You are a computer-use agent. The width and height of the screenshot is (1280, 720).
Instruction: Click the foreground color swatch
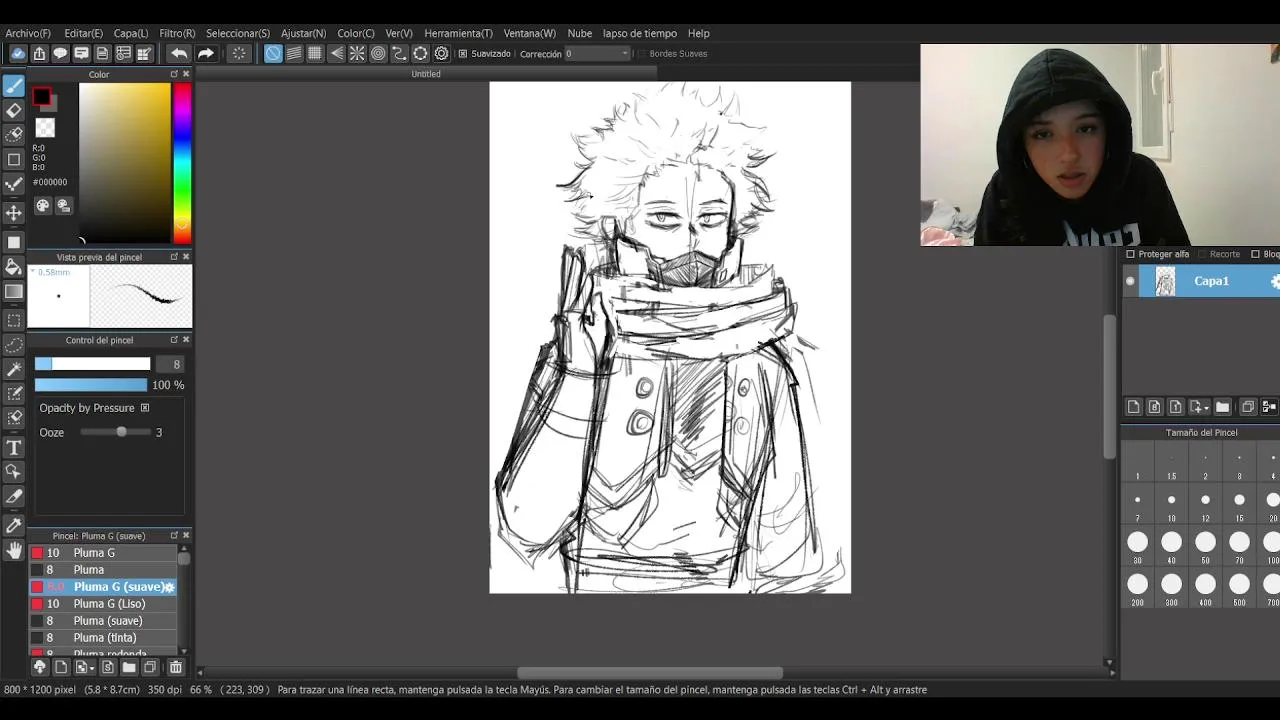point(41,97)
